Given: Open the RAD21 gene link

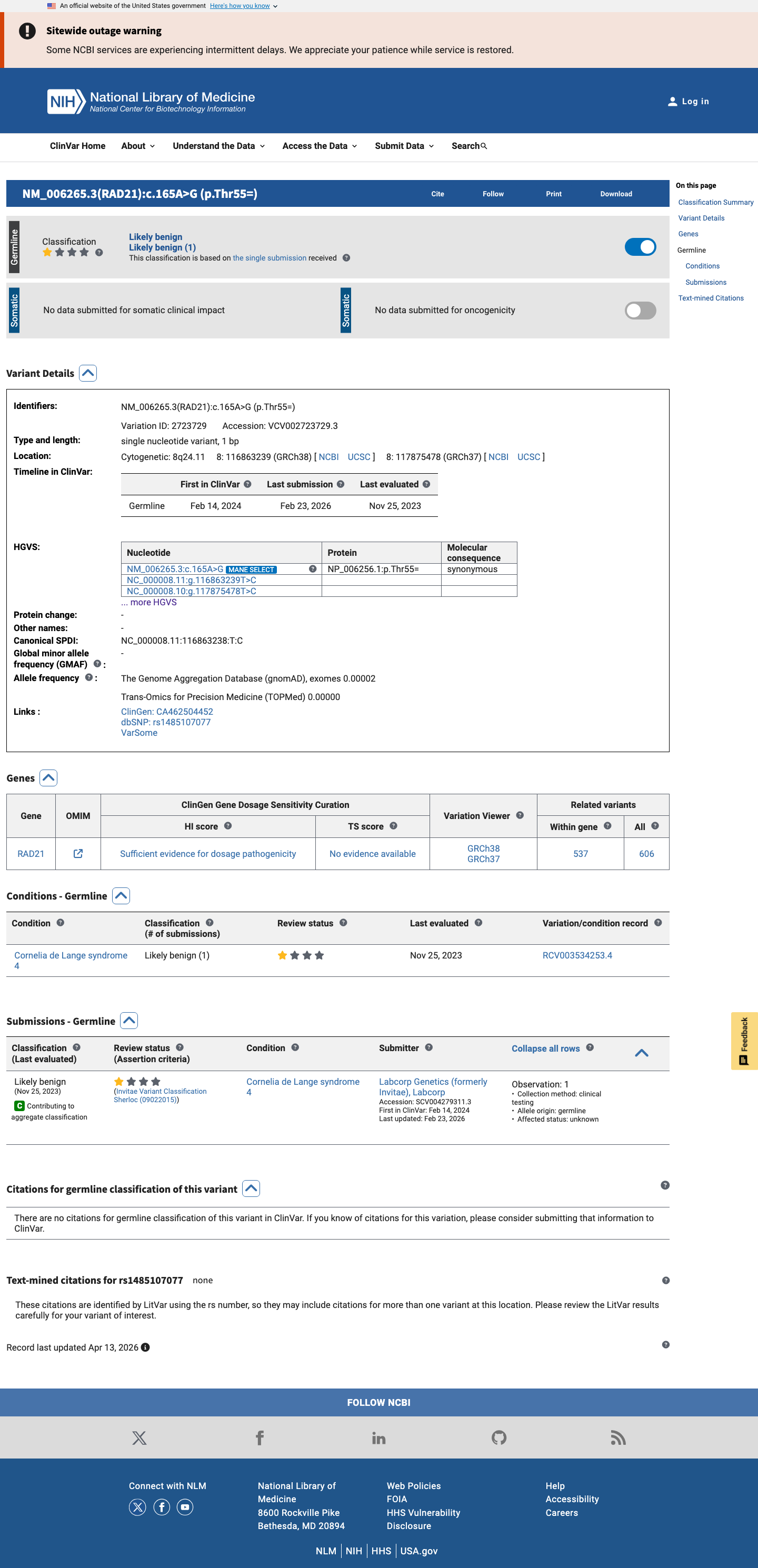Looking at the screenshot, I should 31,853.
